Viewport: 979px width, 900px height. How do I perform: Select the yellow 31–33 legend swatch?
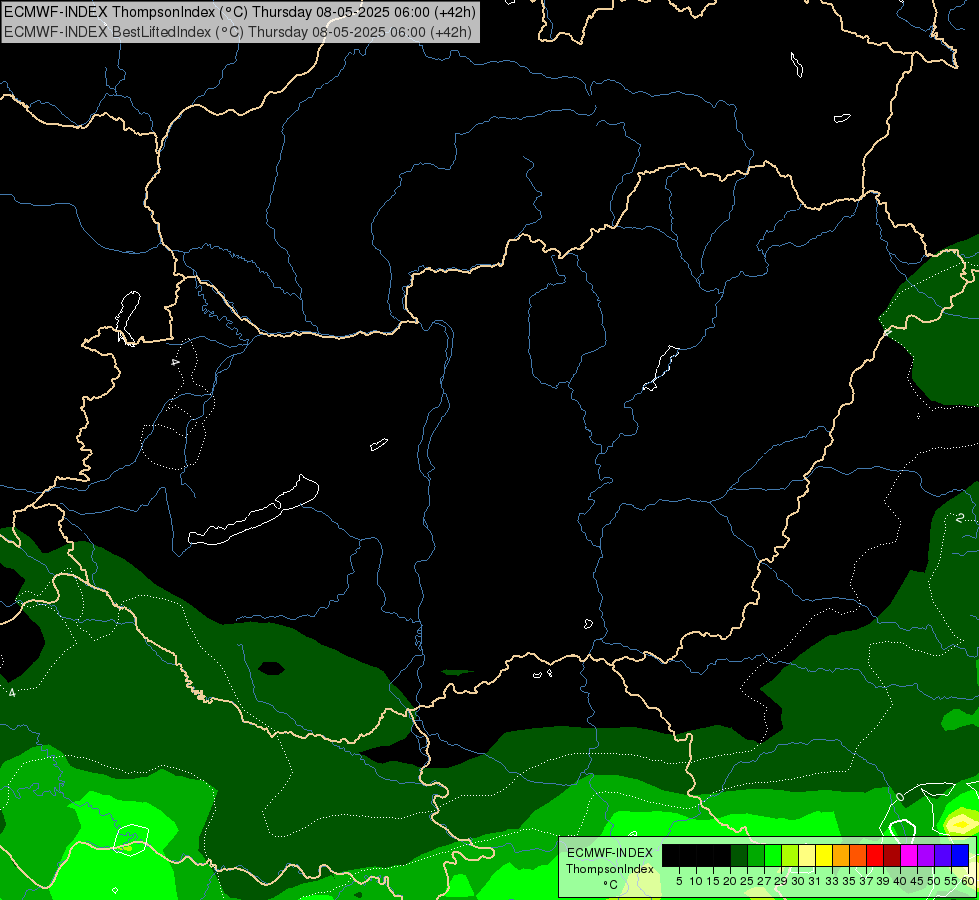(824, 855)
